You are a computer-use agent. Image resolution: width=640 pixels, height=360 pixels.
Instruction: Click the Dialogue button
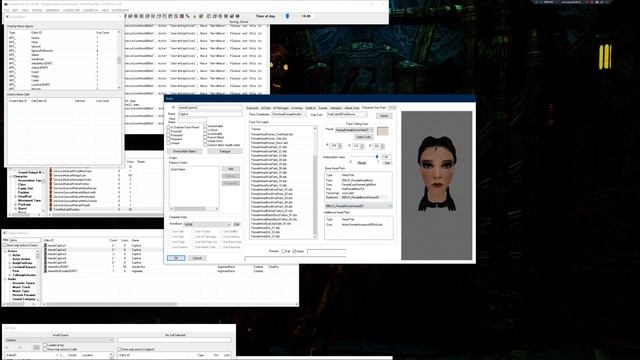pos(225,151)
